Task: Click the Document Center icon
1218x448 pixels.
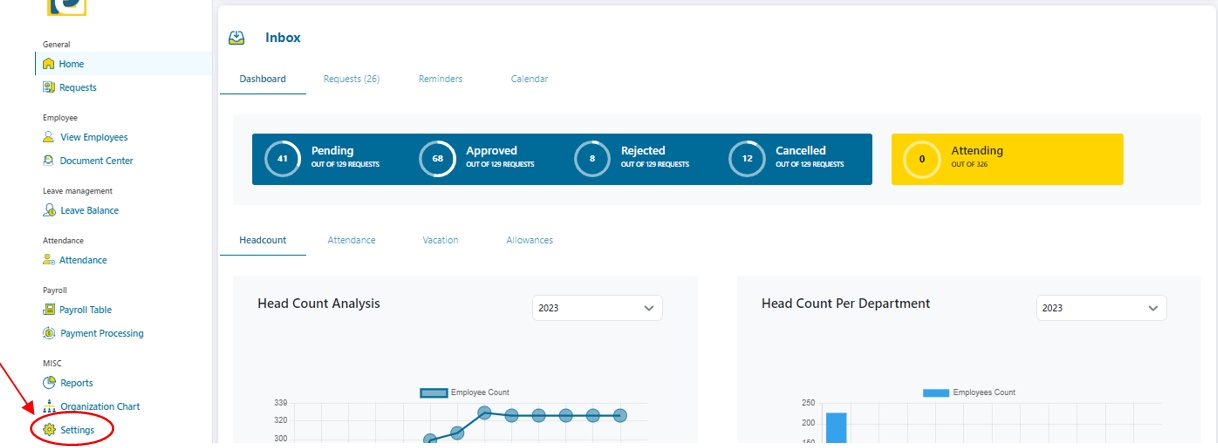Action: coord(48,161)
